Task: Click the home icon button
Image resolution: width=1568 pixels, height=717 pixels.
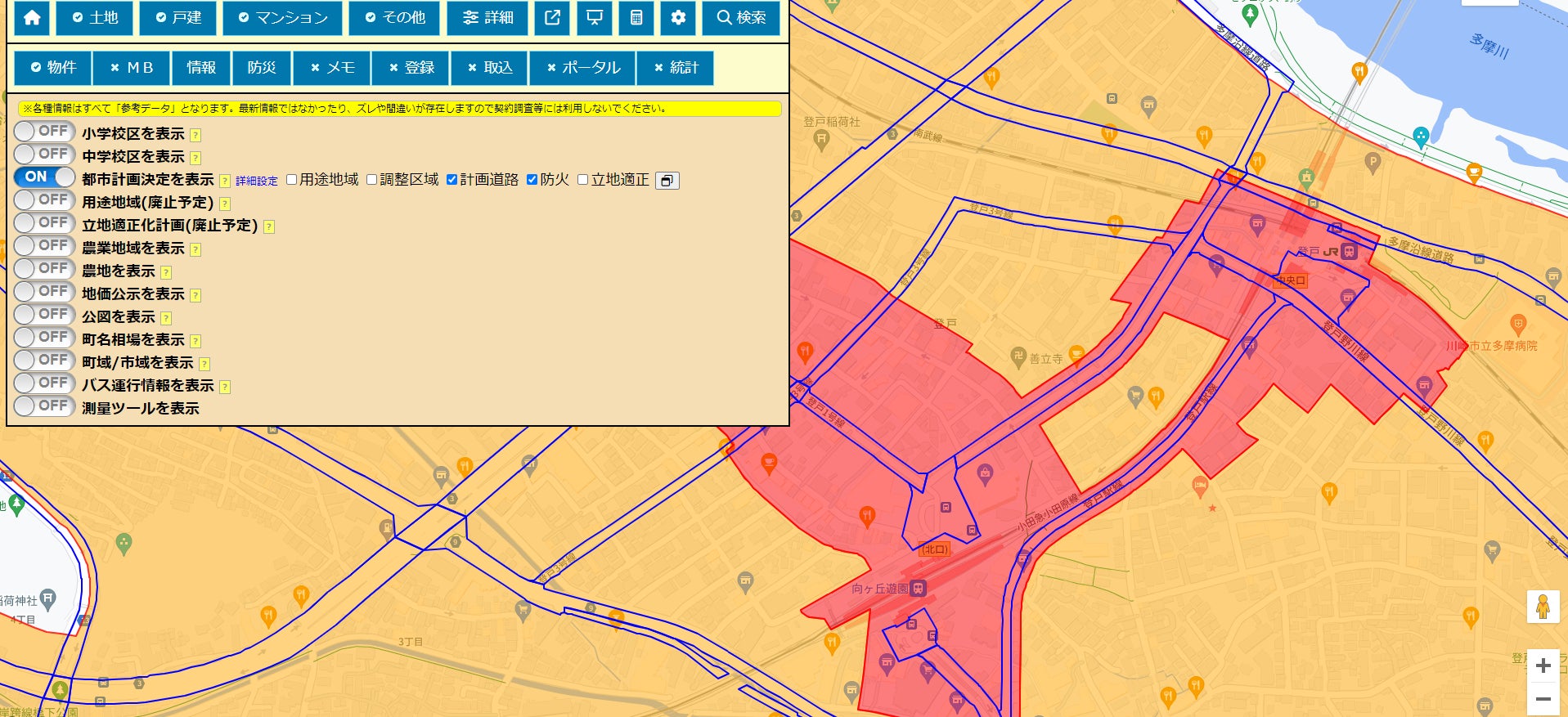Action: pyautogui.click(x=32, y=18)
